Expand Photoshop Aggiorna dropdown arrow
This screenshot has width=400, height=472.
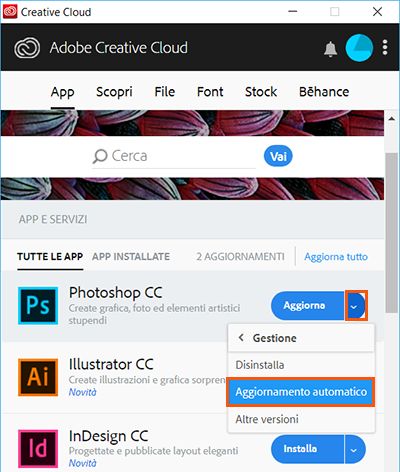coord(355,306)
